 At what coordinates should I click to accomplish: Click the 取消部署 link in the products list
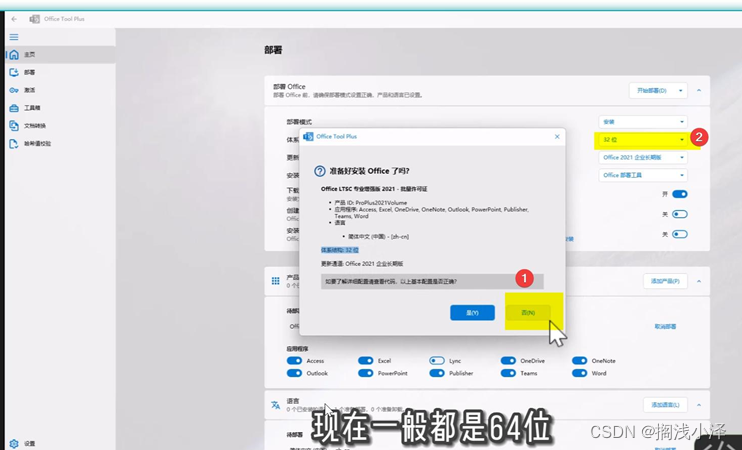tap(665, 326)
